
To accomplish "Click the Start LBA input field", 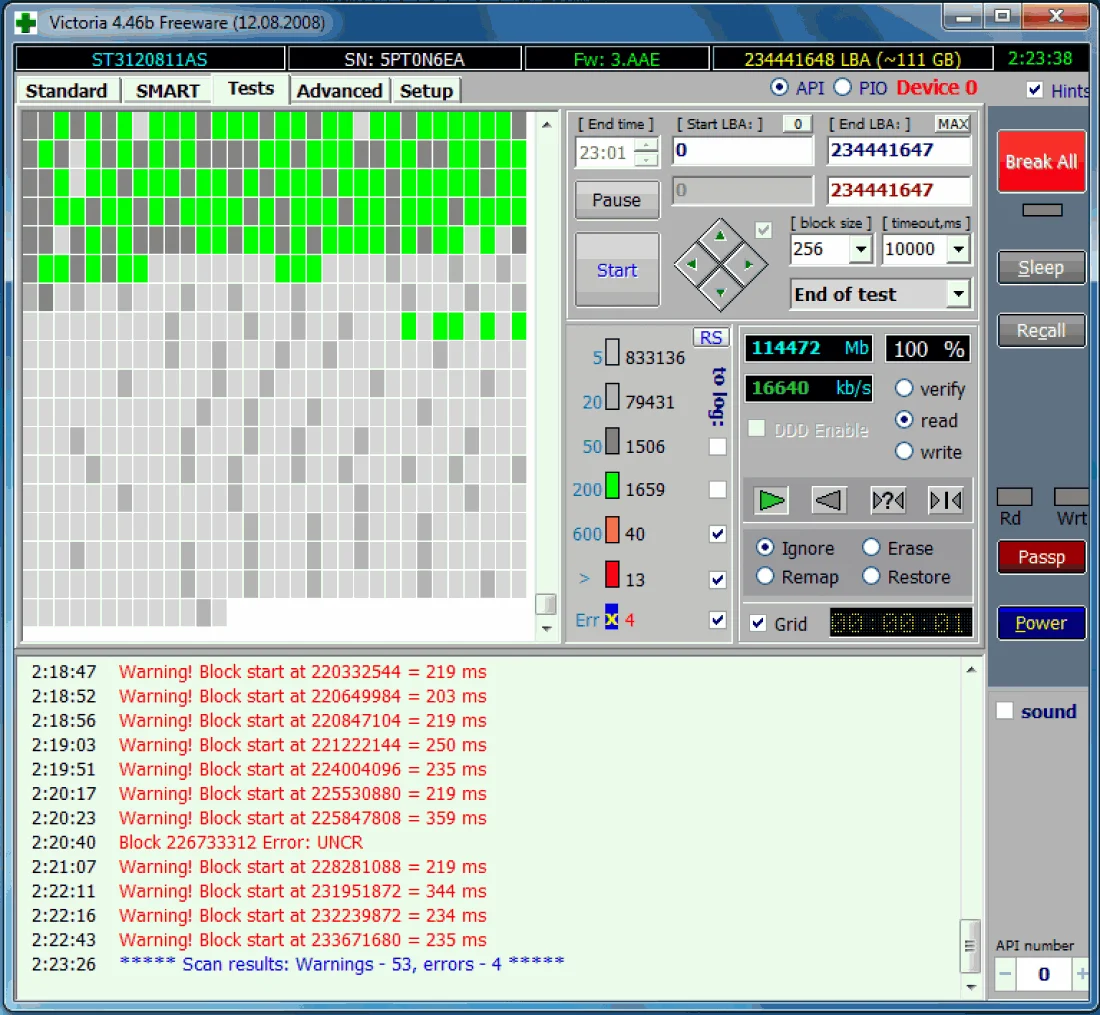I will click(x=742, y=151).
